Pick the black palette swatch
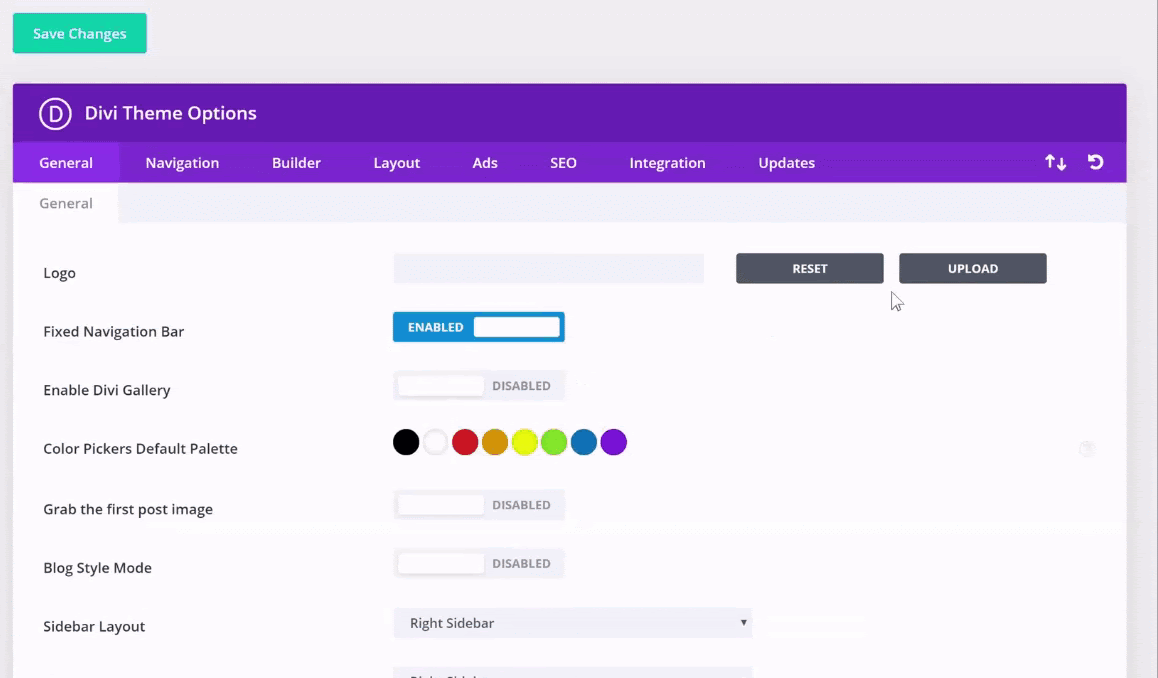This screenshot has width=1158, height=678. [406, 442]
